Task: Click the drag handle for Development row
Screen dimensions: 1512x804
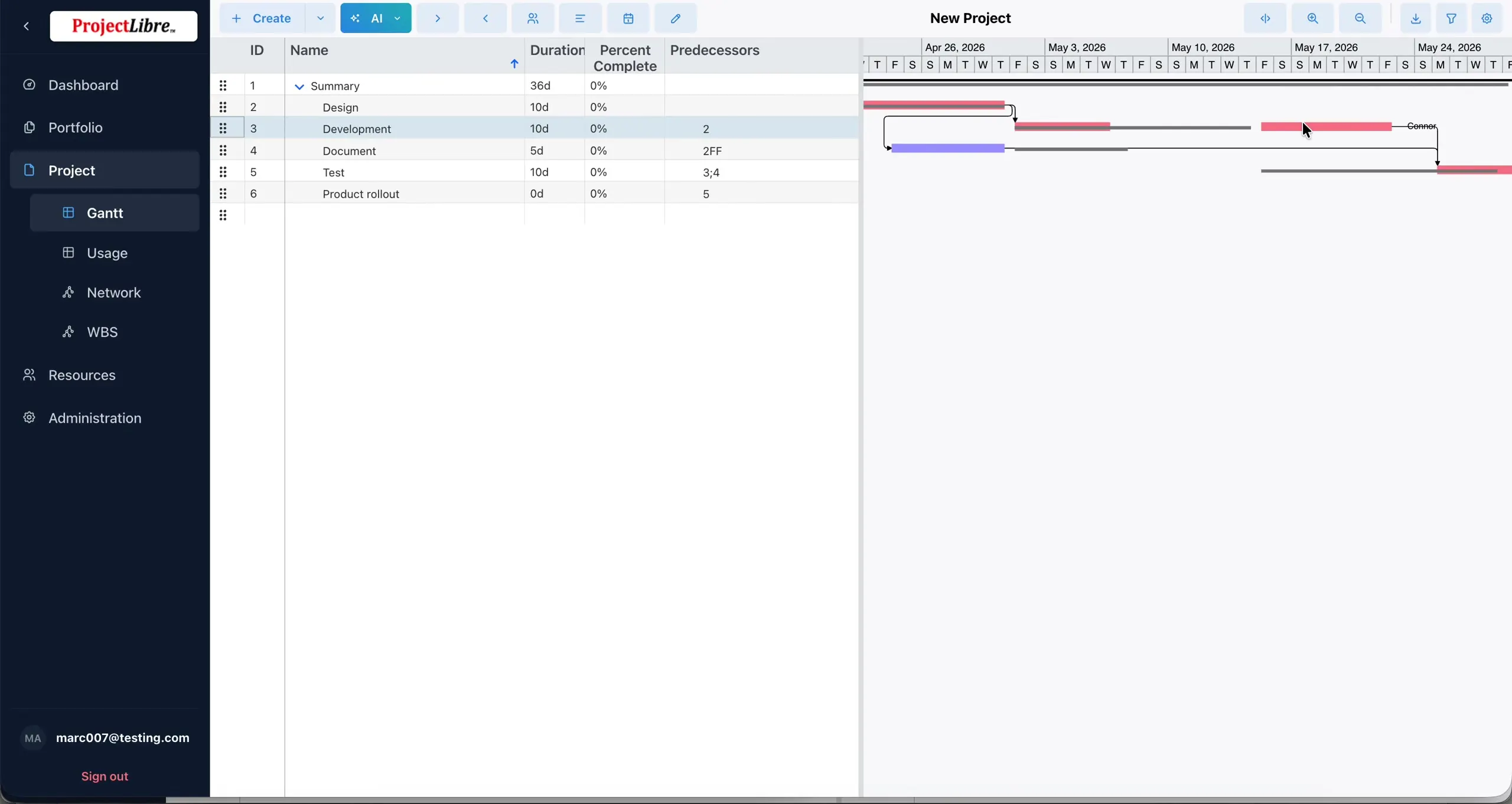Action: [x=223, y=128]
